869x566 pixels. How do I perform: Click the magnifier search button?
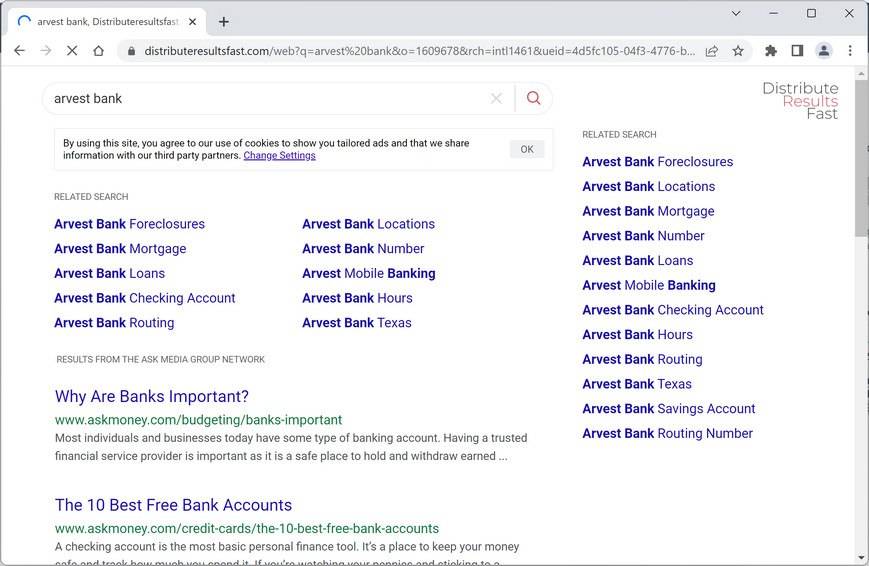[533, 98]
